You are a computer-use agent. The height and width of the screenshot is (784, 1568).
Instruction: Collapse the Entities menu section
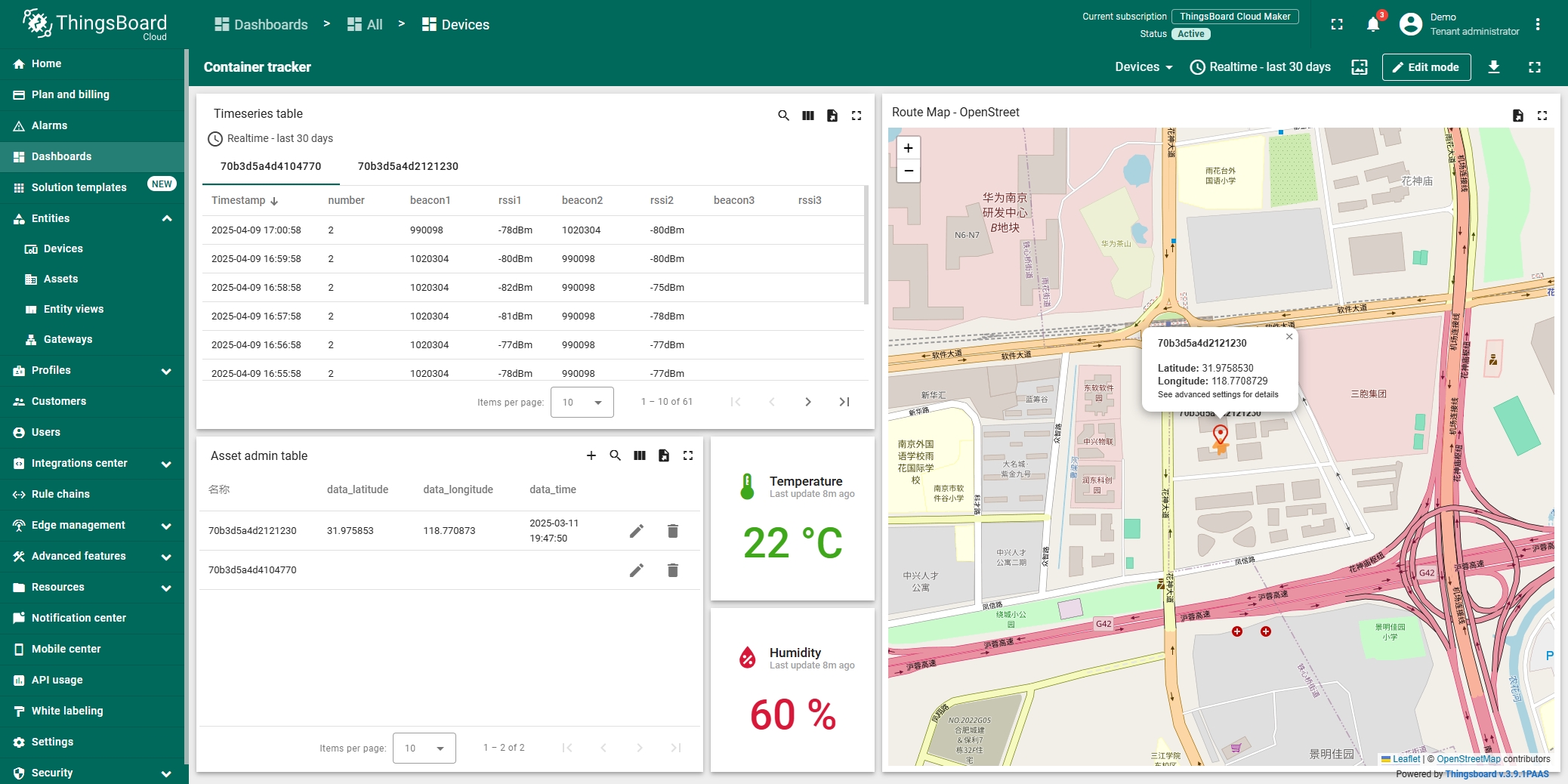[x=167, y=218]
